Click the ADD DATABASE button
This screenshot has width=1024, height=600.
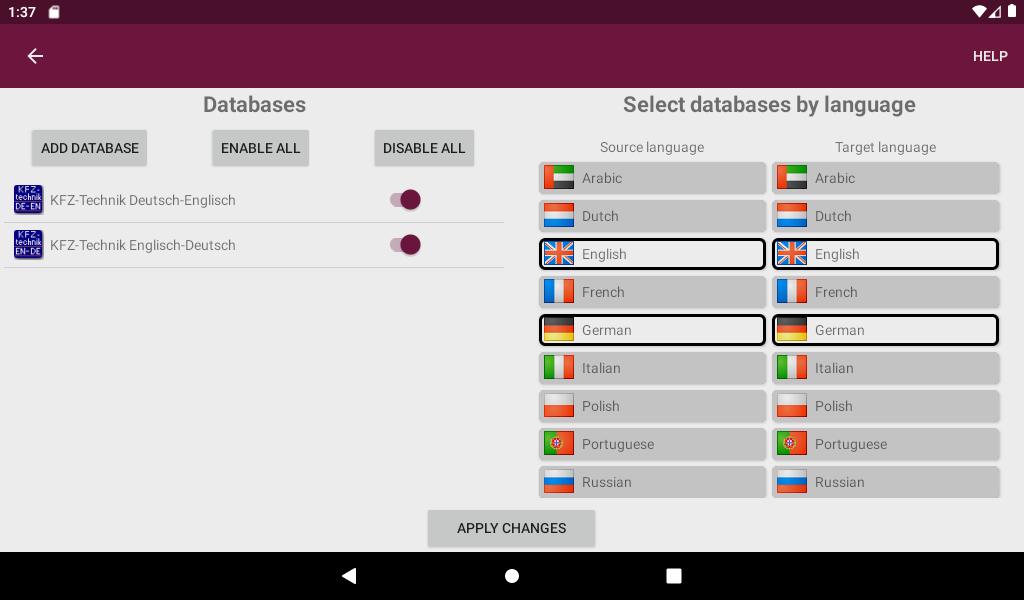pos(89,148)
